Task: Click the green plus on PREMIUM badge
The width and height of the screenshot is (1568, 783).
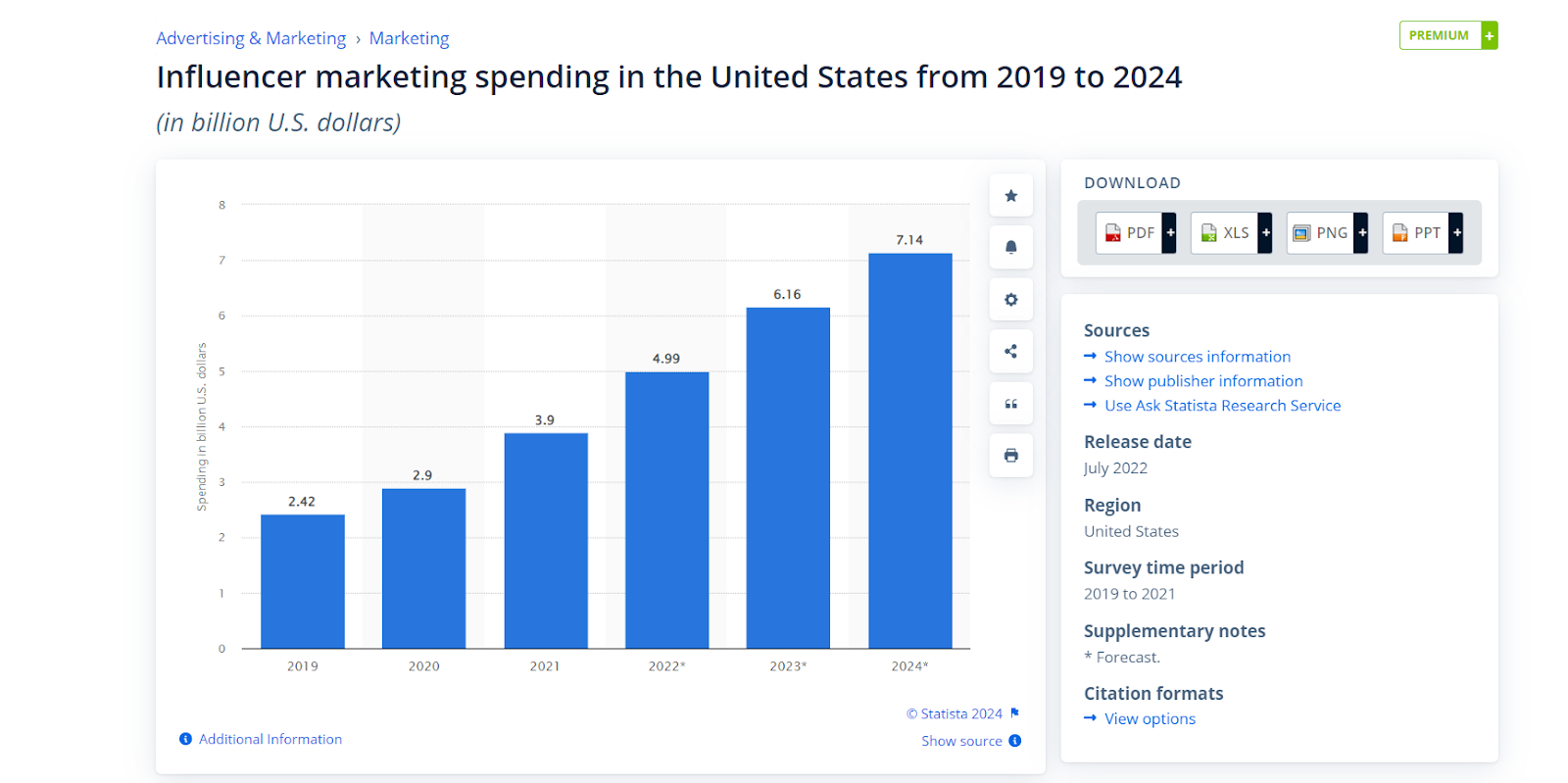Action: tap(1490, 35)
